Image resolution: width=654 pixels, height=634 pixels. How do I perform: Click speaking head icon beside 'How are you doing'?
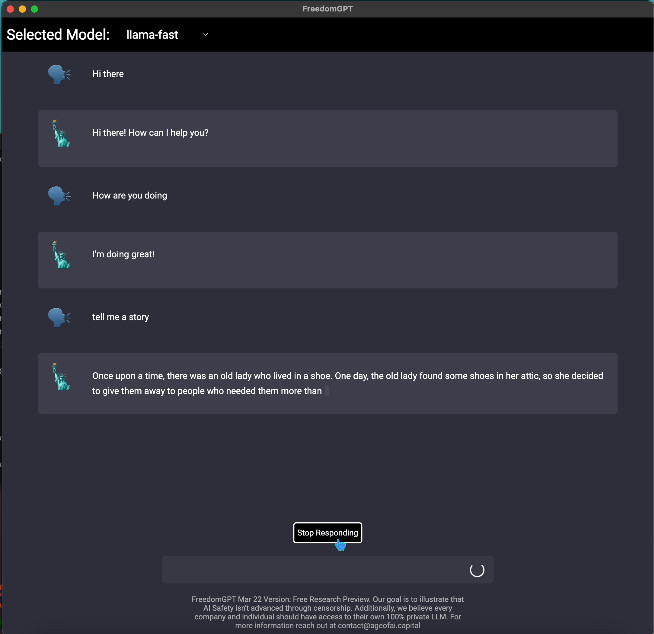coord(59,196)
